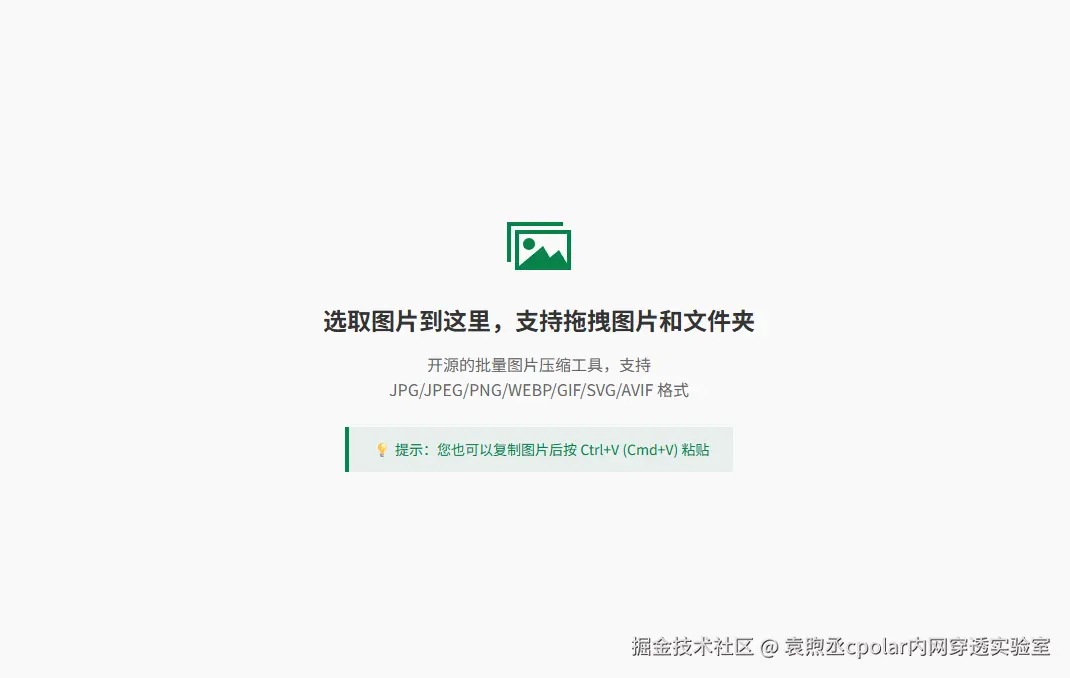Image resolution: width=1070 pixels, height=678 pixels.
Task: Click the circle sun in the image logo
Action: click(529, 243)
